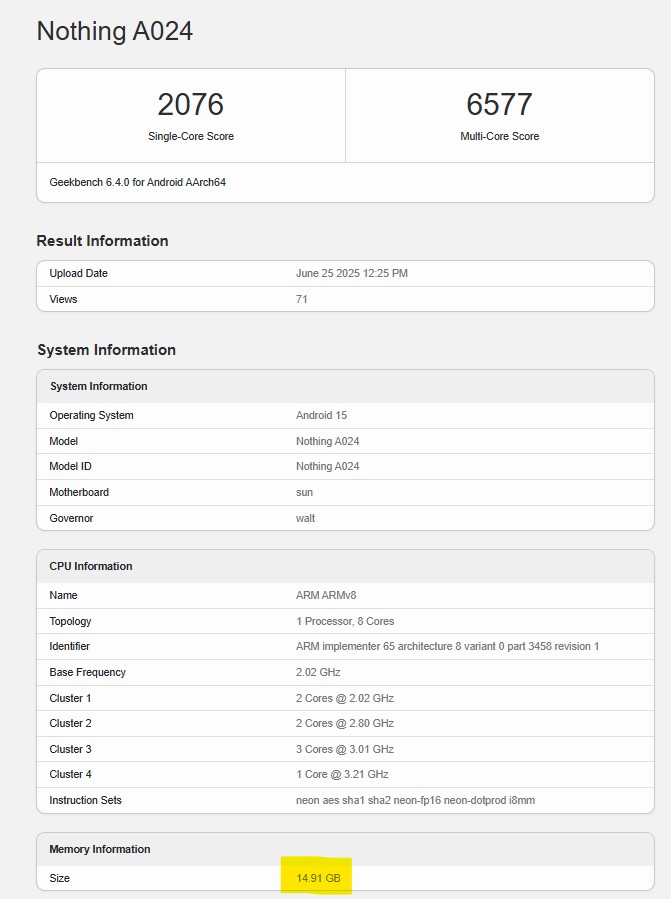Select Nothing A024 in the Model row
Image resolution: width=671 pixels, height=899 pixels.
pos(327,441)
